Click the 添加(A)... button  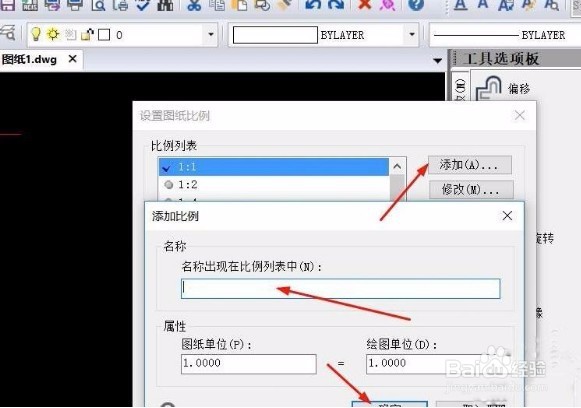[469, 165]
